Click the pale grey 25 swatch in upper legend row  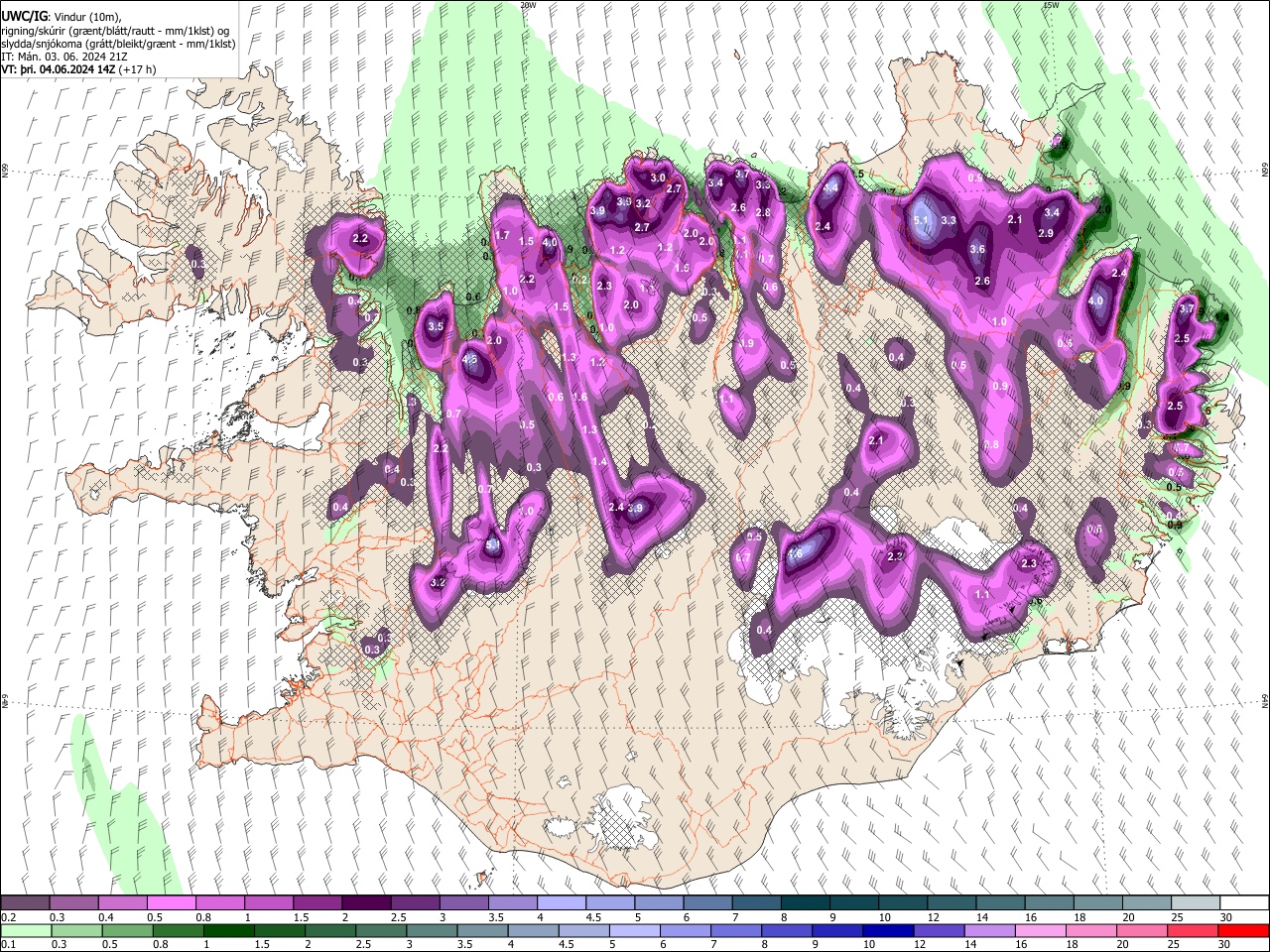point(1196,903)
